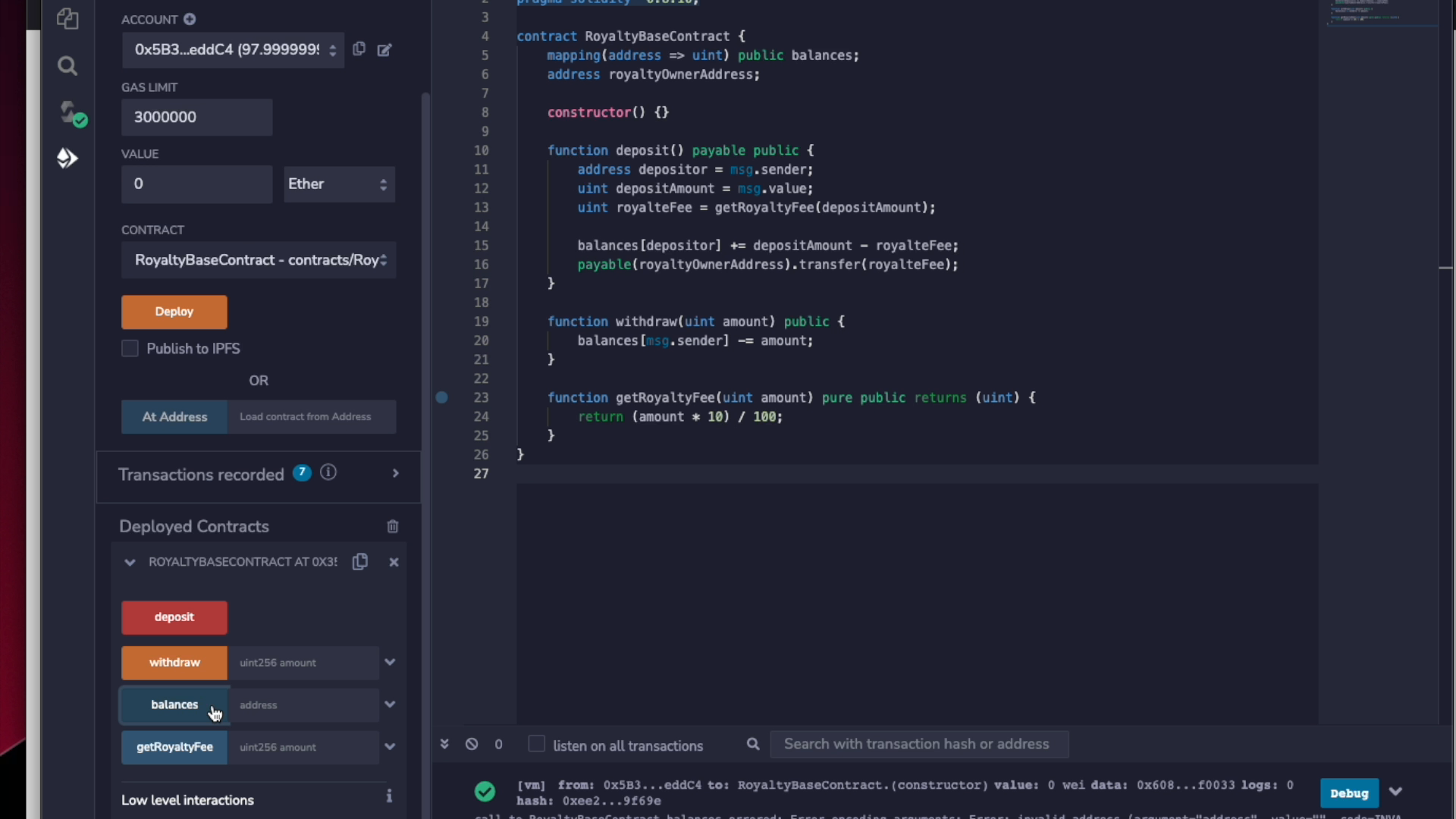The image size is (1456, 819).
Task: Expand the getRoyaltyFee function parameters
Action: (390, 747)
